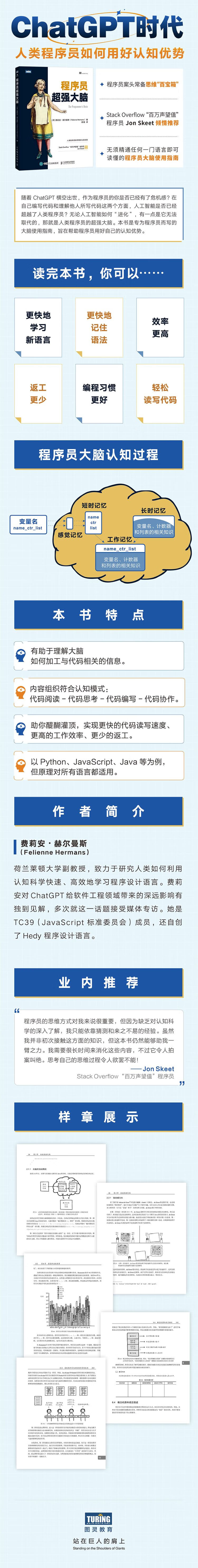The height and width of the screenshot is (1568, 198).
Task: Click the 编程习惯更好 card
Action: click(99, 393)
